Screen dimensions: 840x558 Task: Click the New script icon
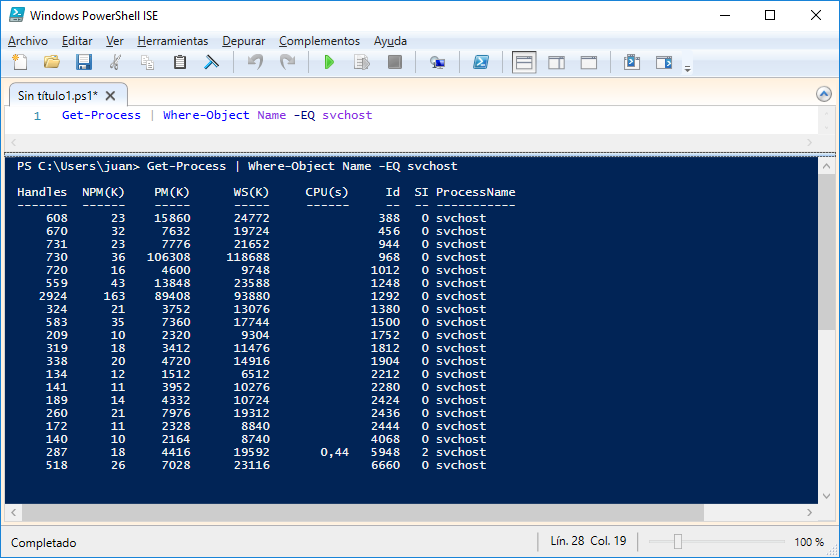tap(20, 63)
